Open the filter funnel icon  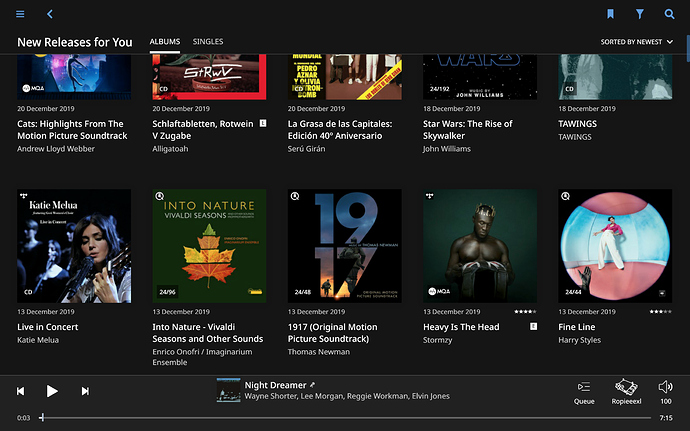(x=640, y=14)
